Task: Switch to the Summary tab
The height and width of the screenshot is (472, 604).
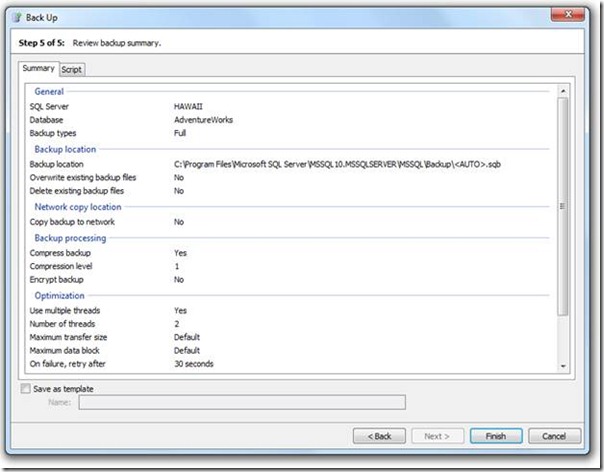Action: click(x=39, y=68)
